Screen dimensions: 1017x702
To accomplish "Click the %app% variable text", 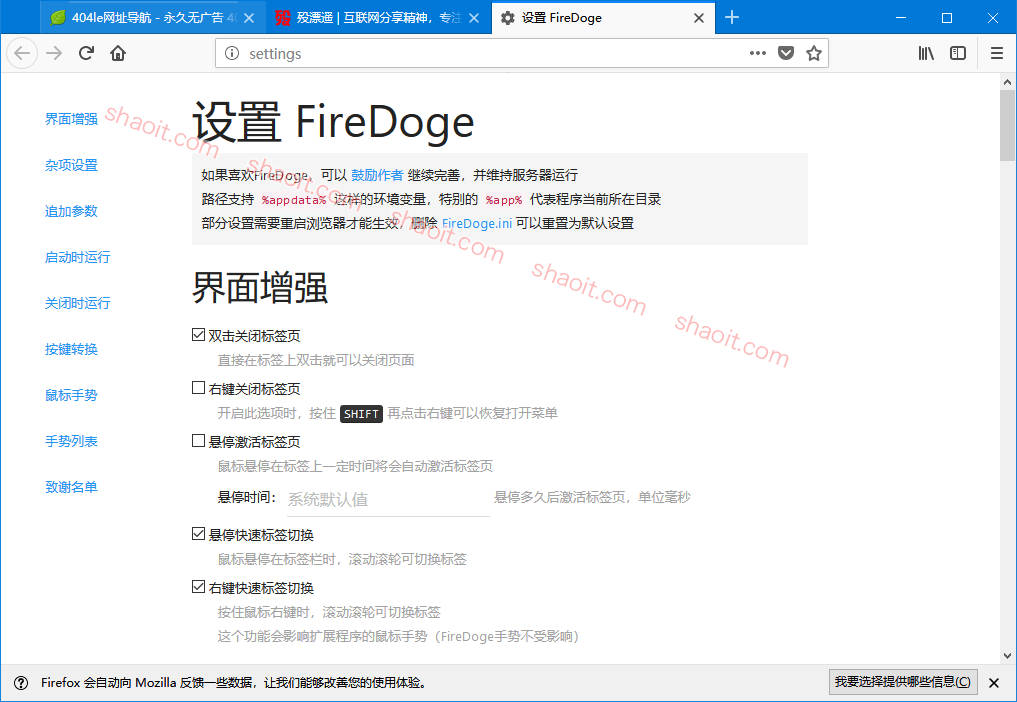I will point(504,200).
